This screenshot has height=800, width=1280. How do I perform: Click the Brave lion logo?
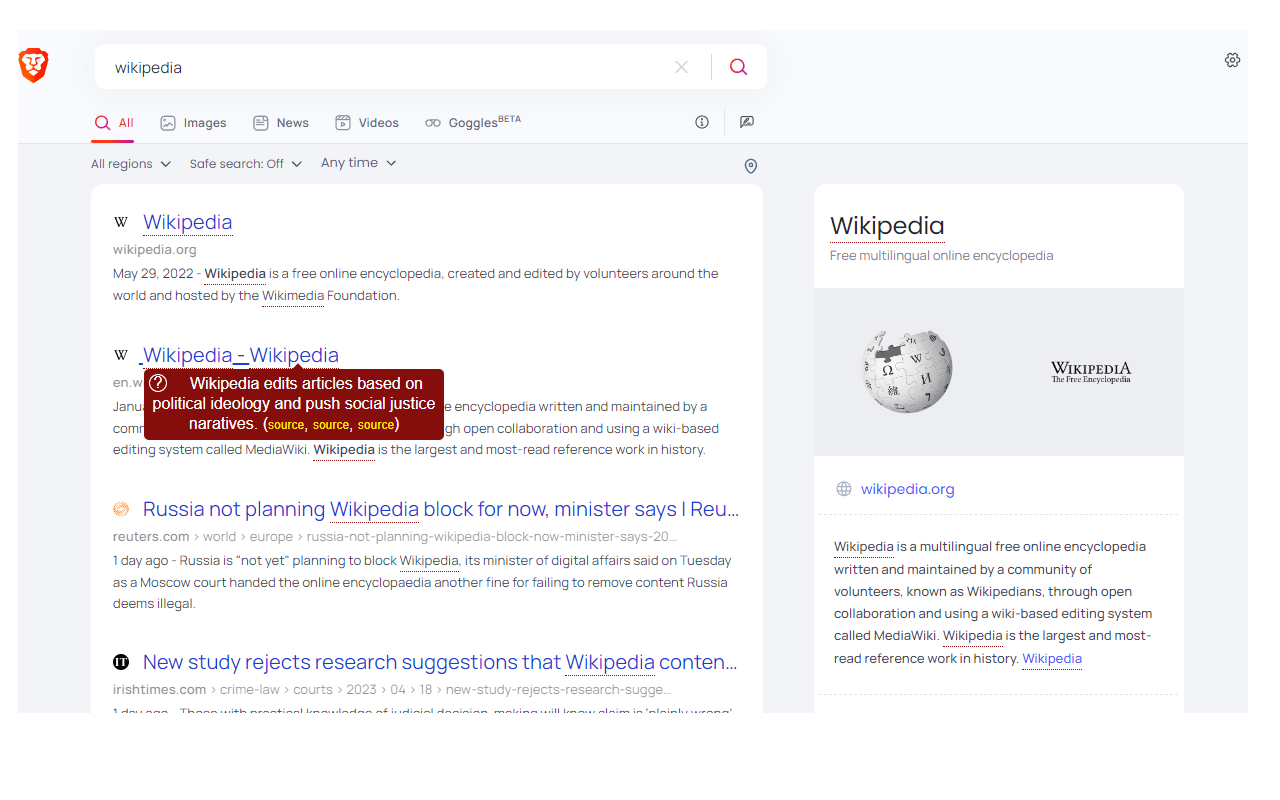[x=34, y=66]
